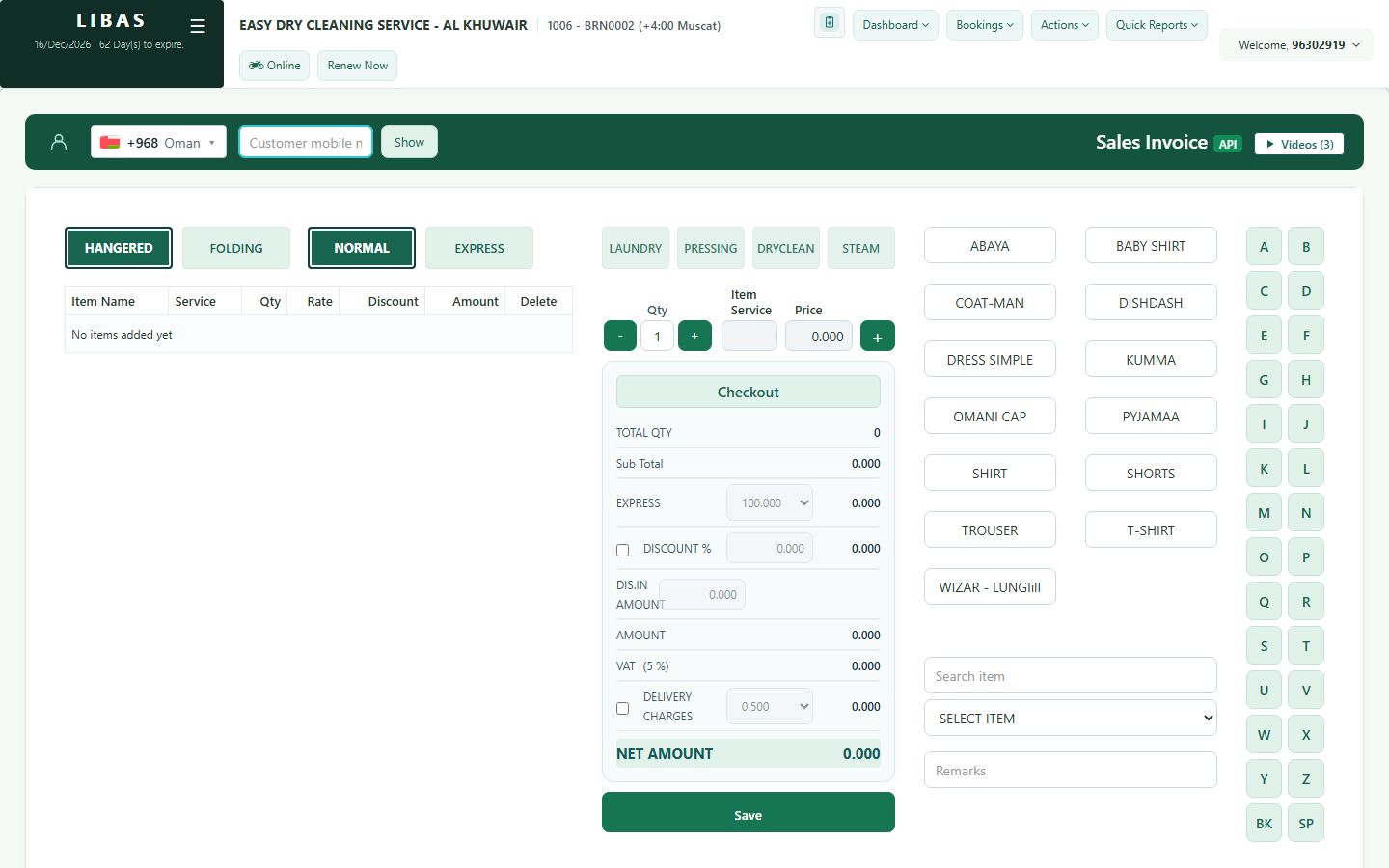Click Show button beside mobile field
Image resolution: width=1389 pixels, height=868 pixels.
409,142
